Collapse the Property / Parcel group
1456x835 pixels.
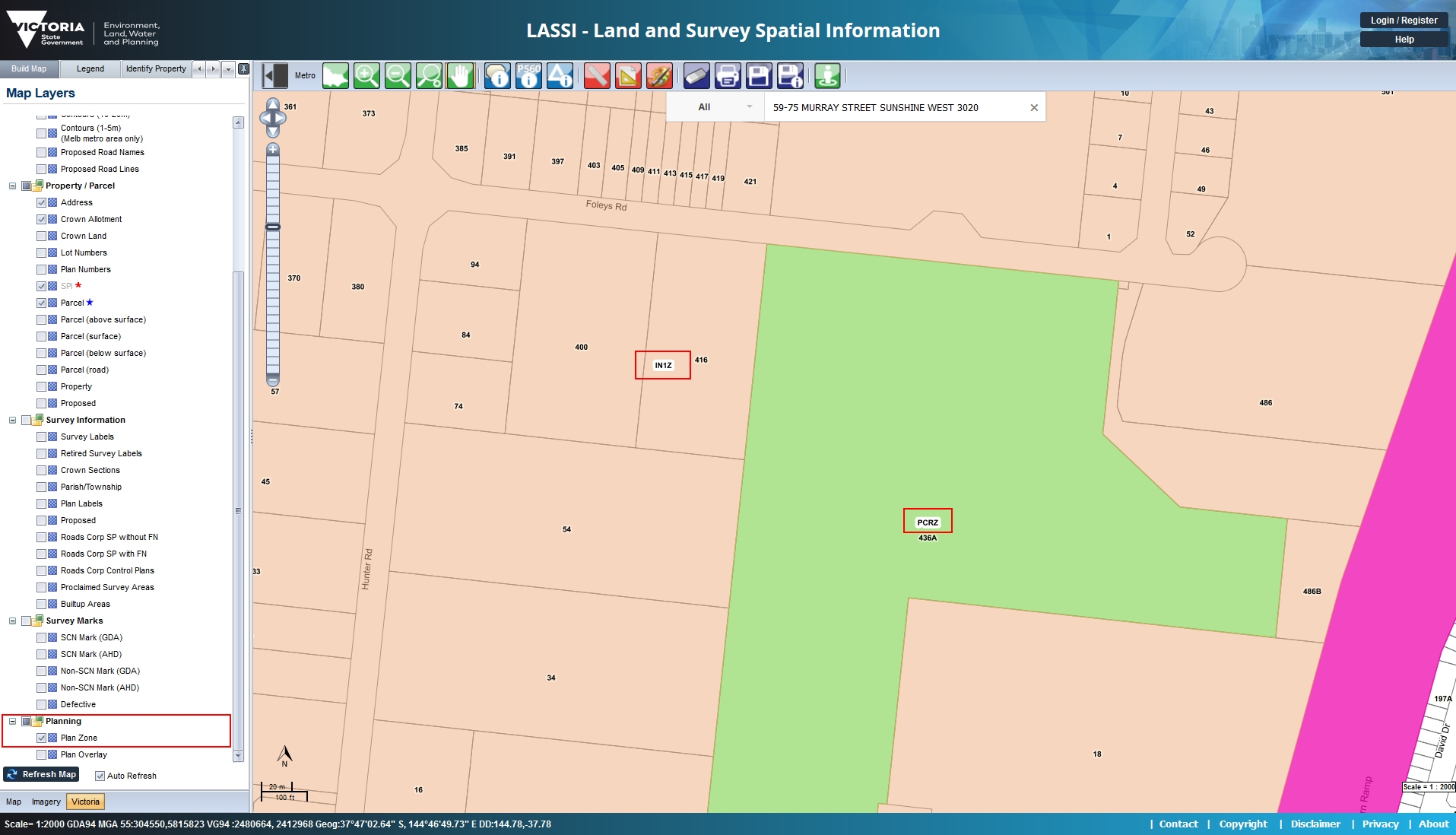12,186
